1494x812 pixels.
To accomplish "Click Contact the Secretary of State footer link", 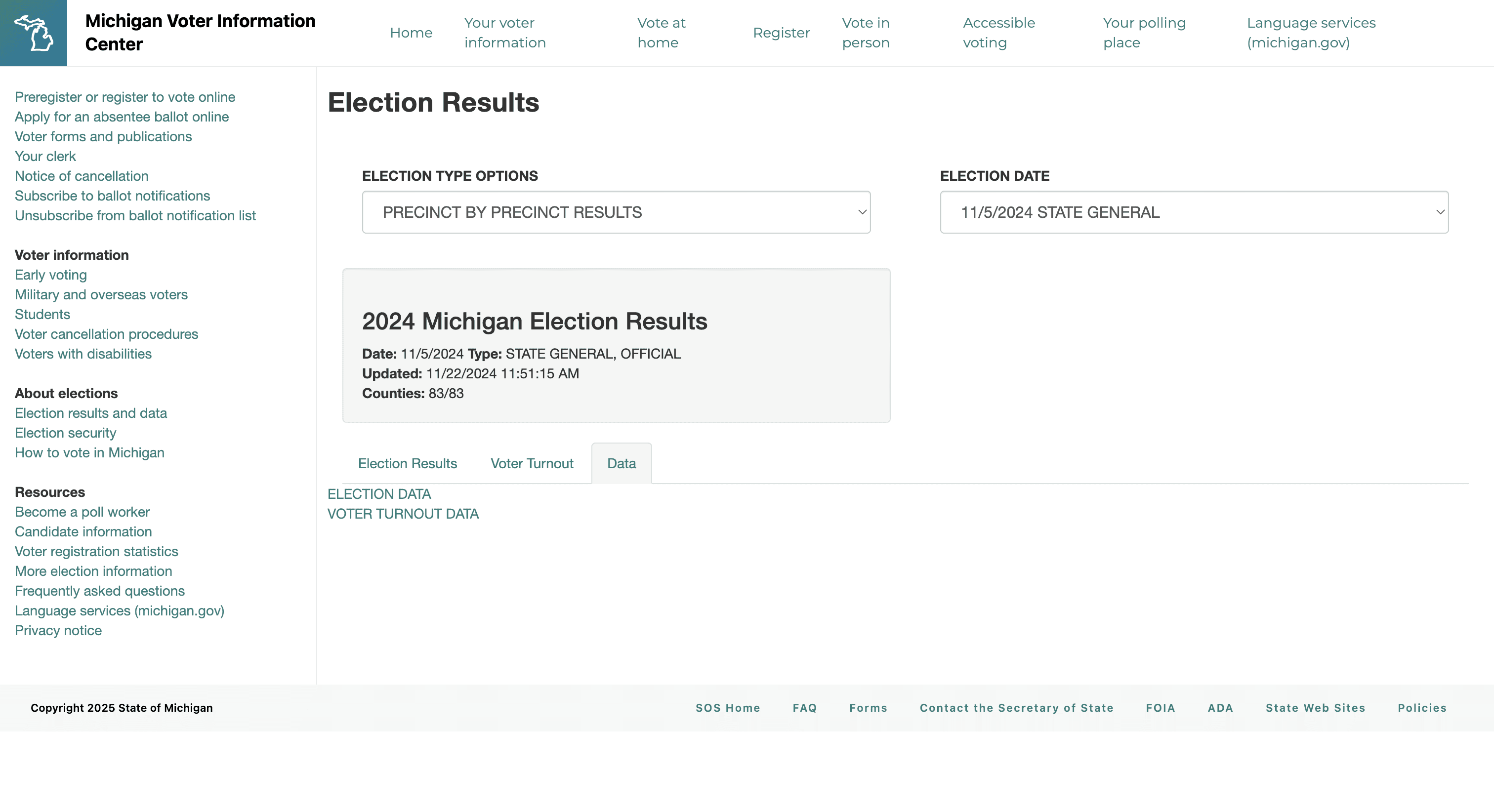I will tap(1016, 708).
